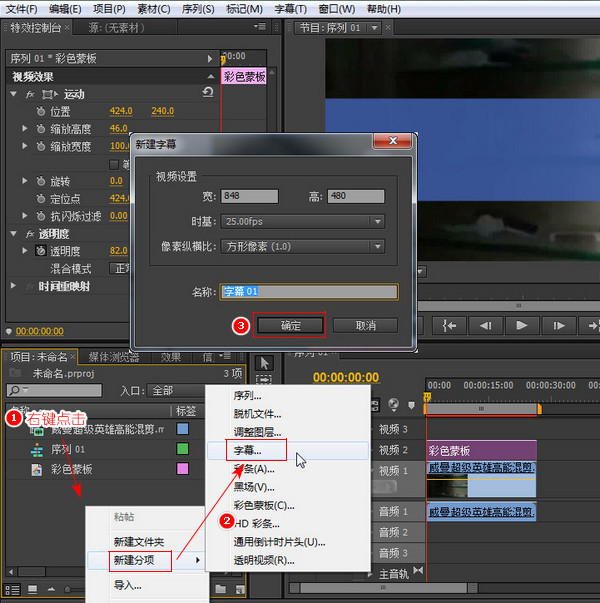600x603 pixels.
Task: Choose 字幕... from the new item submenu
Action: [288, 450]
